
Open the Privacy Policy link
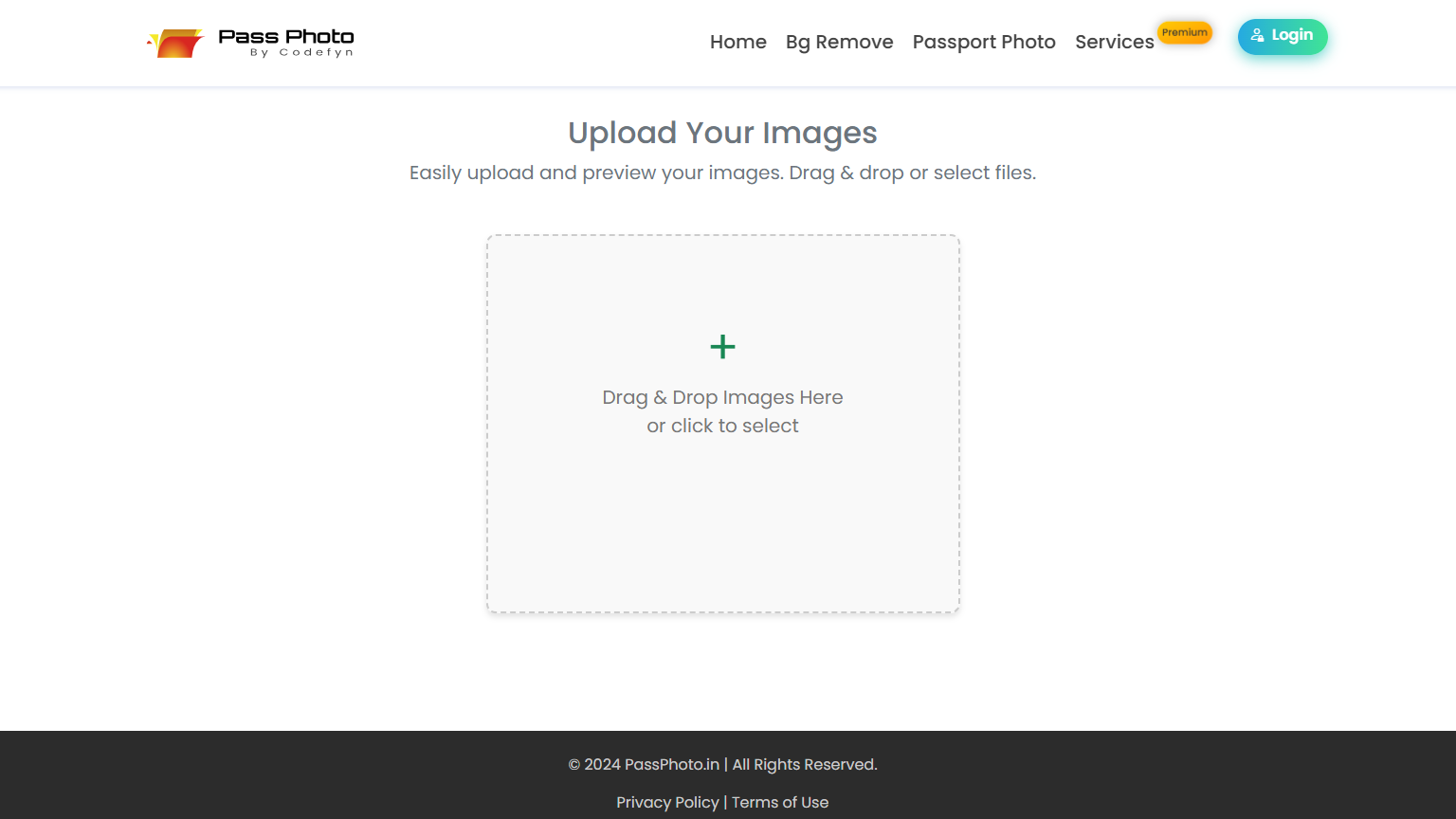pos(667,802)
